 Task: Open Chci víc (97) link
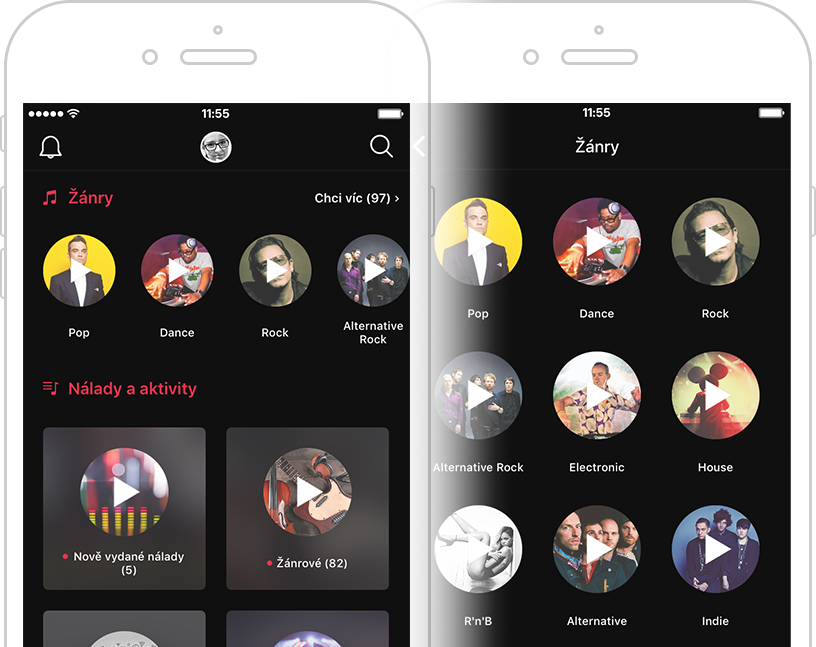[357, 198]
